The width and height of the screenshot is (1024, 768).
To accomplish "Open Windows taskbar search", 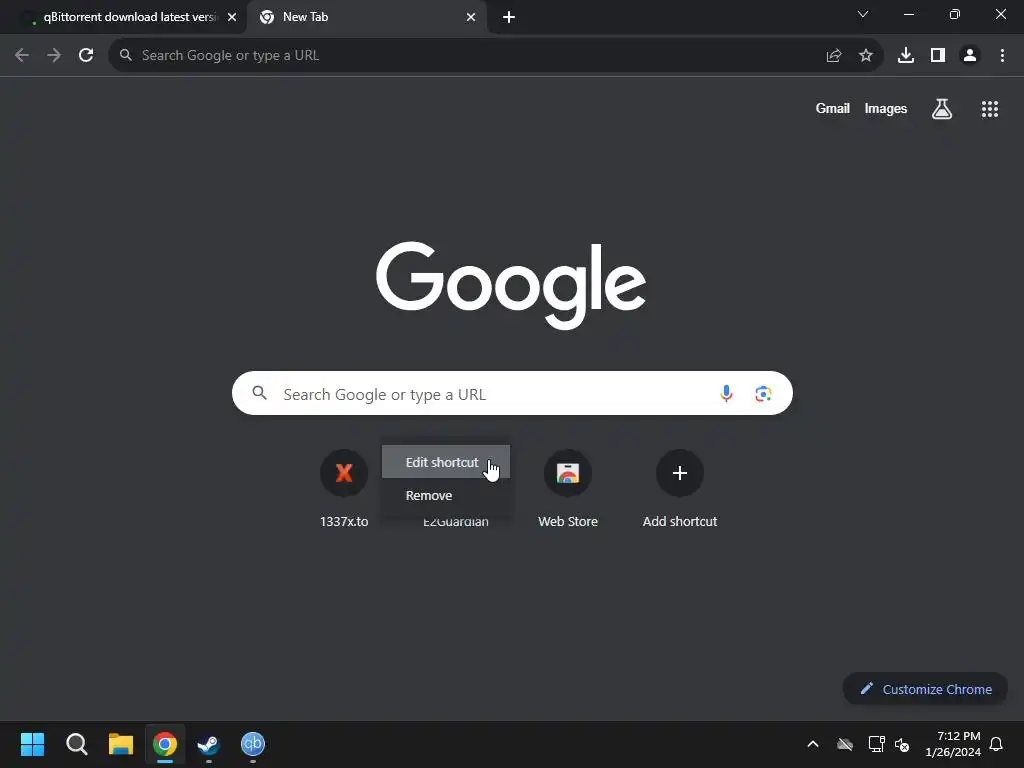I will (76, 744).
